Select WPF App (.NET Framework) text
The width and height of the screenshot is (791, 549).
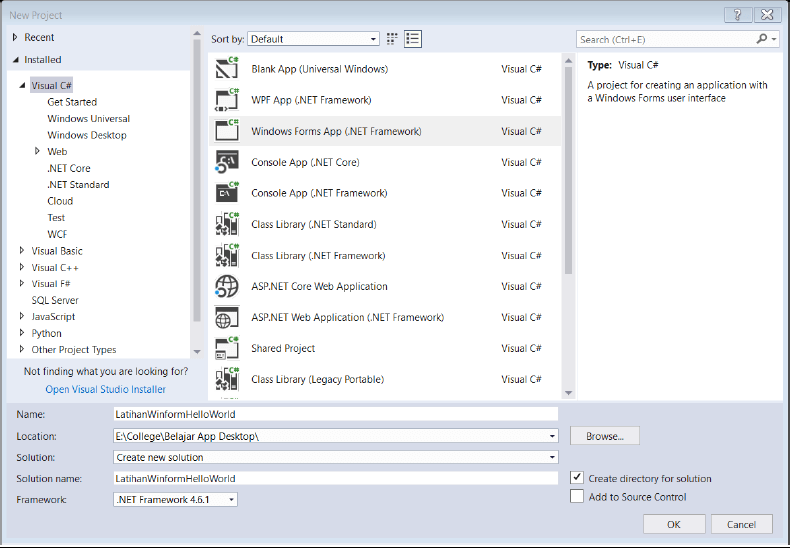[x=311, y=100]
